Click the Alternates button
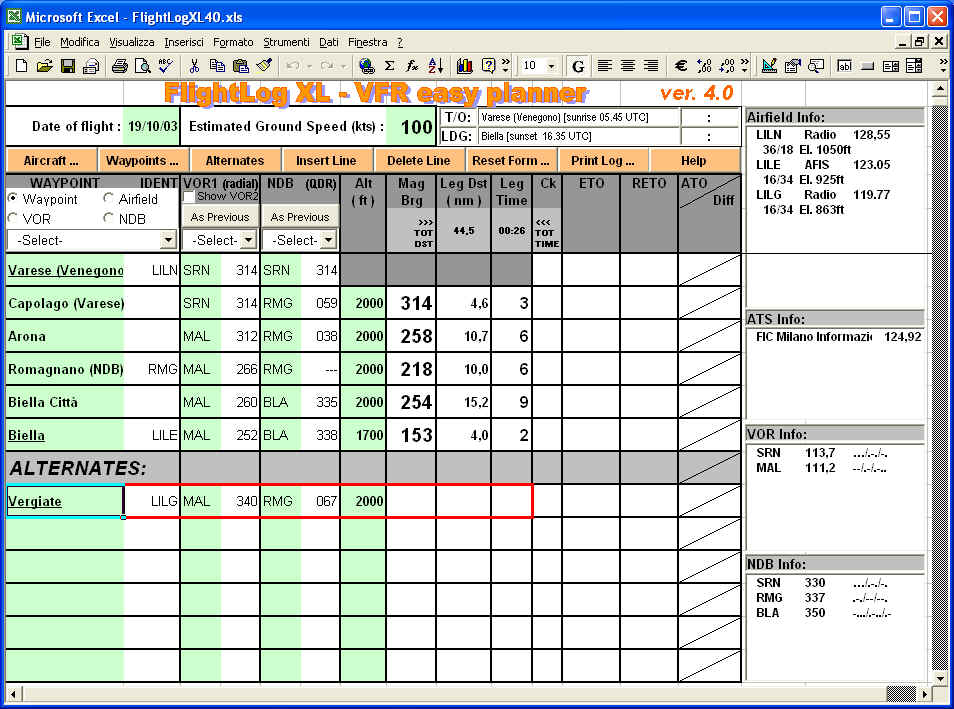Screen dimensions: 954x709 coord(235,161)
